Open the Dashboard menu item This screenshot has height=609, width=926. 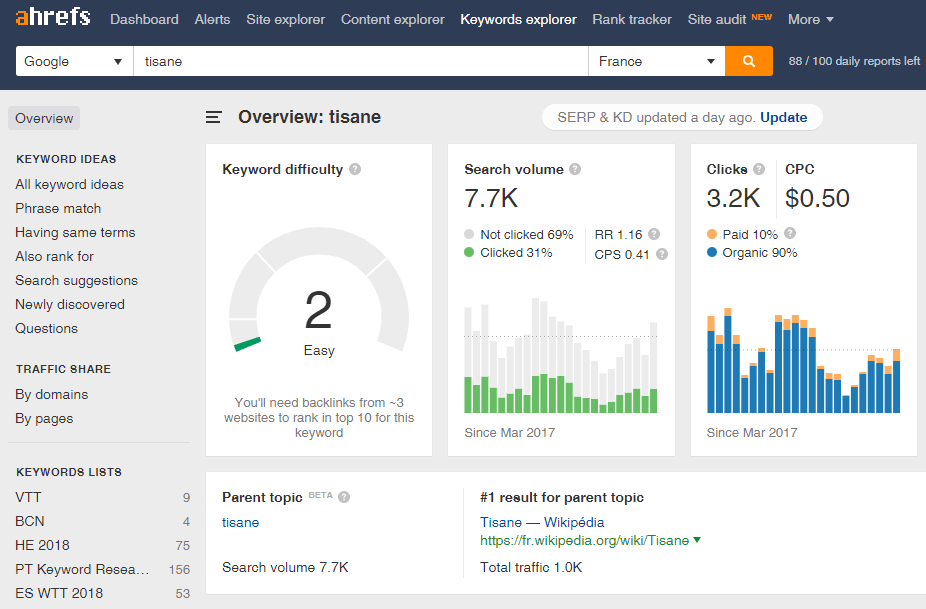tap(144, 19)
